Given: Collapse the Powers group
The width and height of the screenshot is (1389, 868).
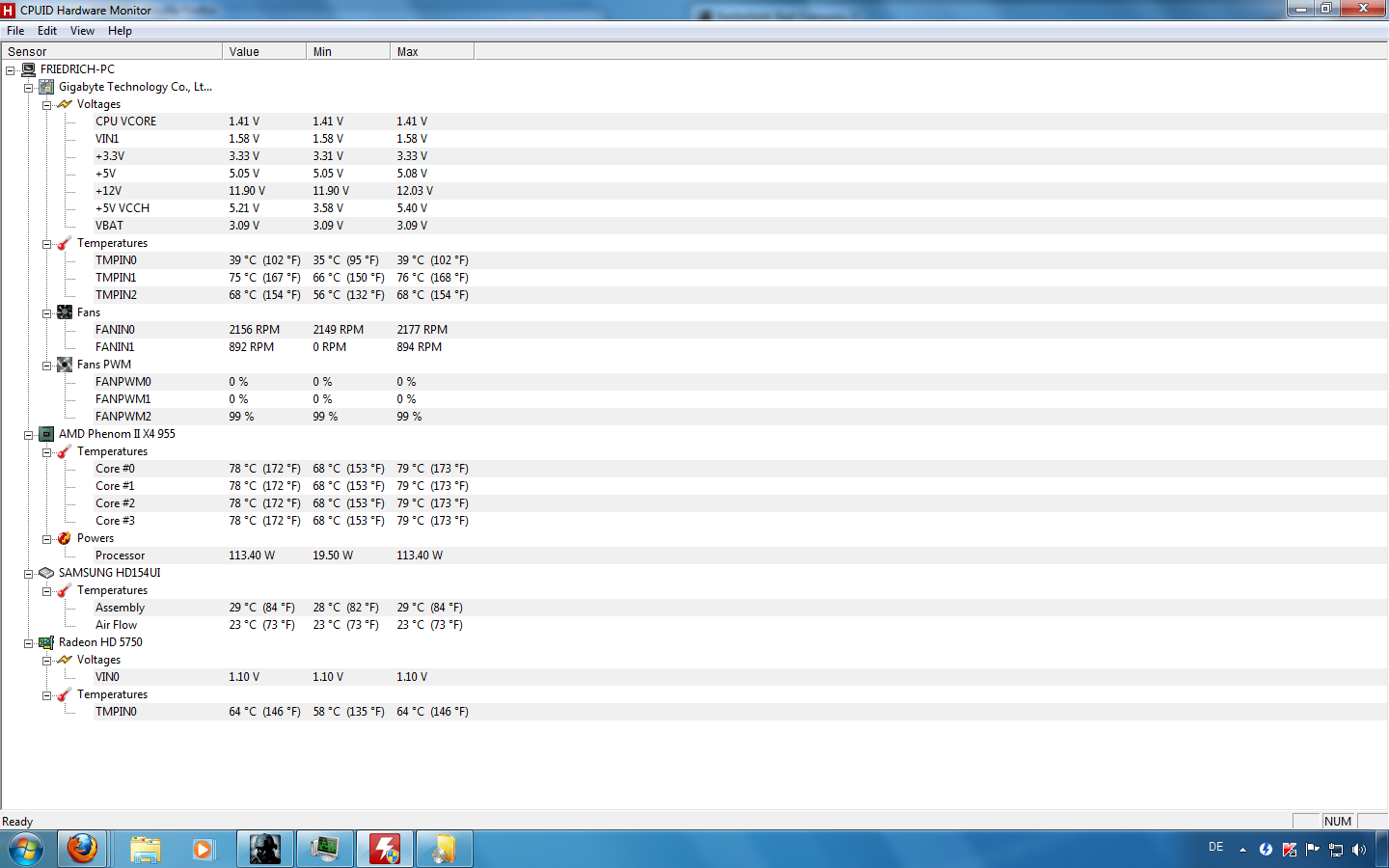Looking at the screenshot, I should tap(46, 539).
